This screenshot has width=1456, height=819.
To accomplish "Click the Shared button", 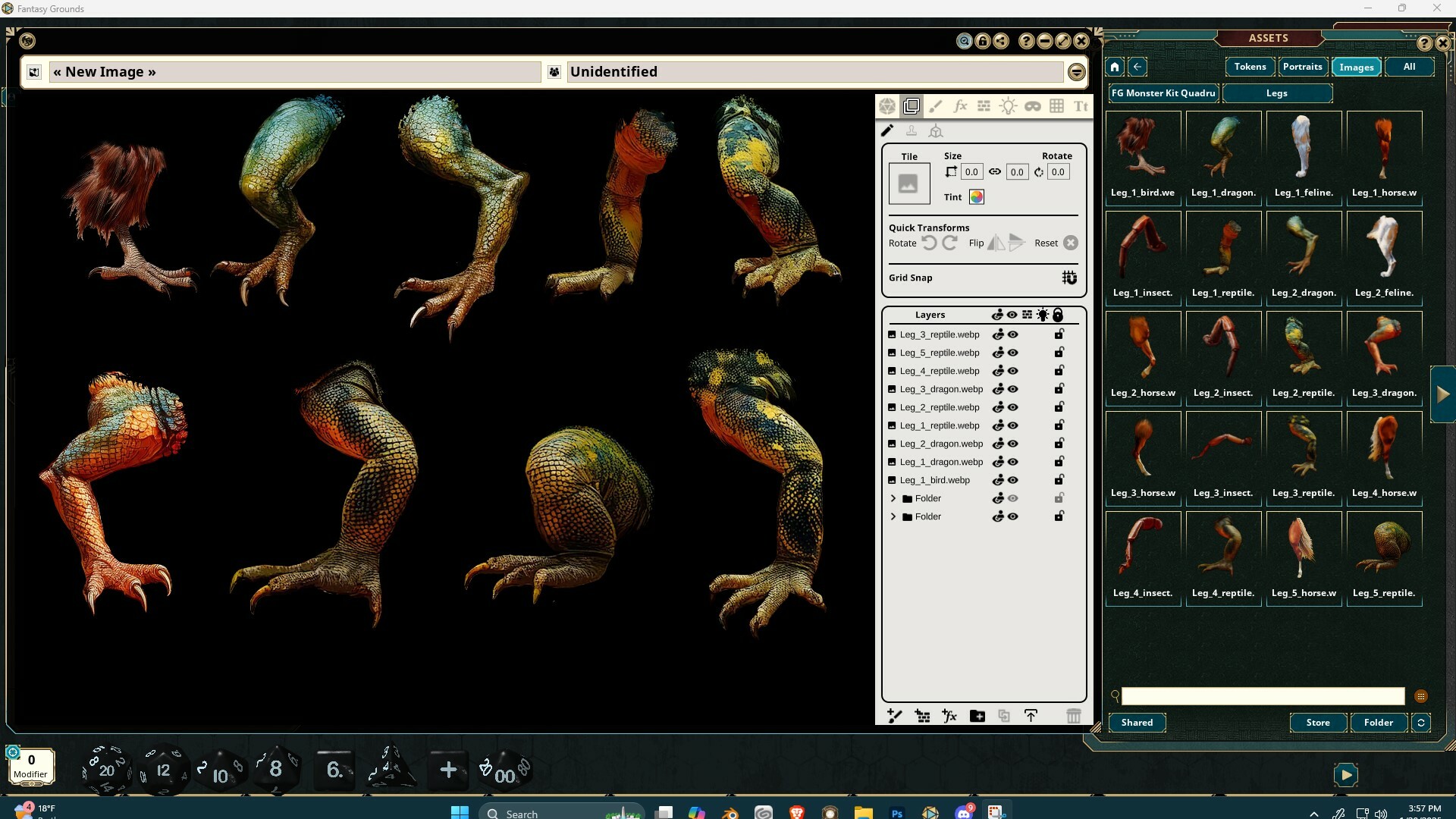I will coord(1137,723).
